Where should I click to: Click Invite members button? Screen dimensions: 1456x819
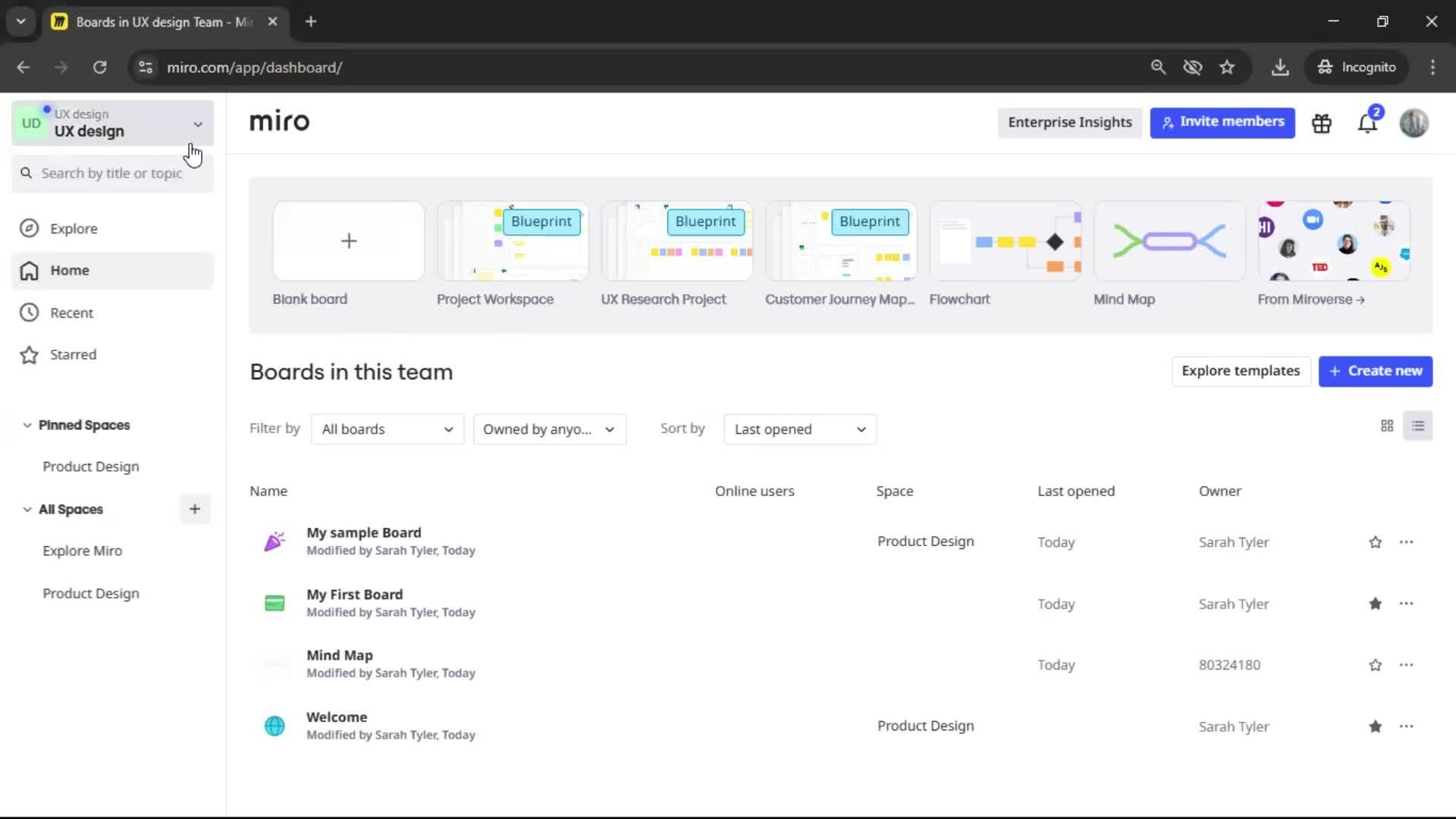1222,122
